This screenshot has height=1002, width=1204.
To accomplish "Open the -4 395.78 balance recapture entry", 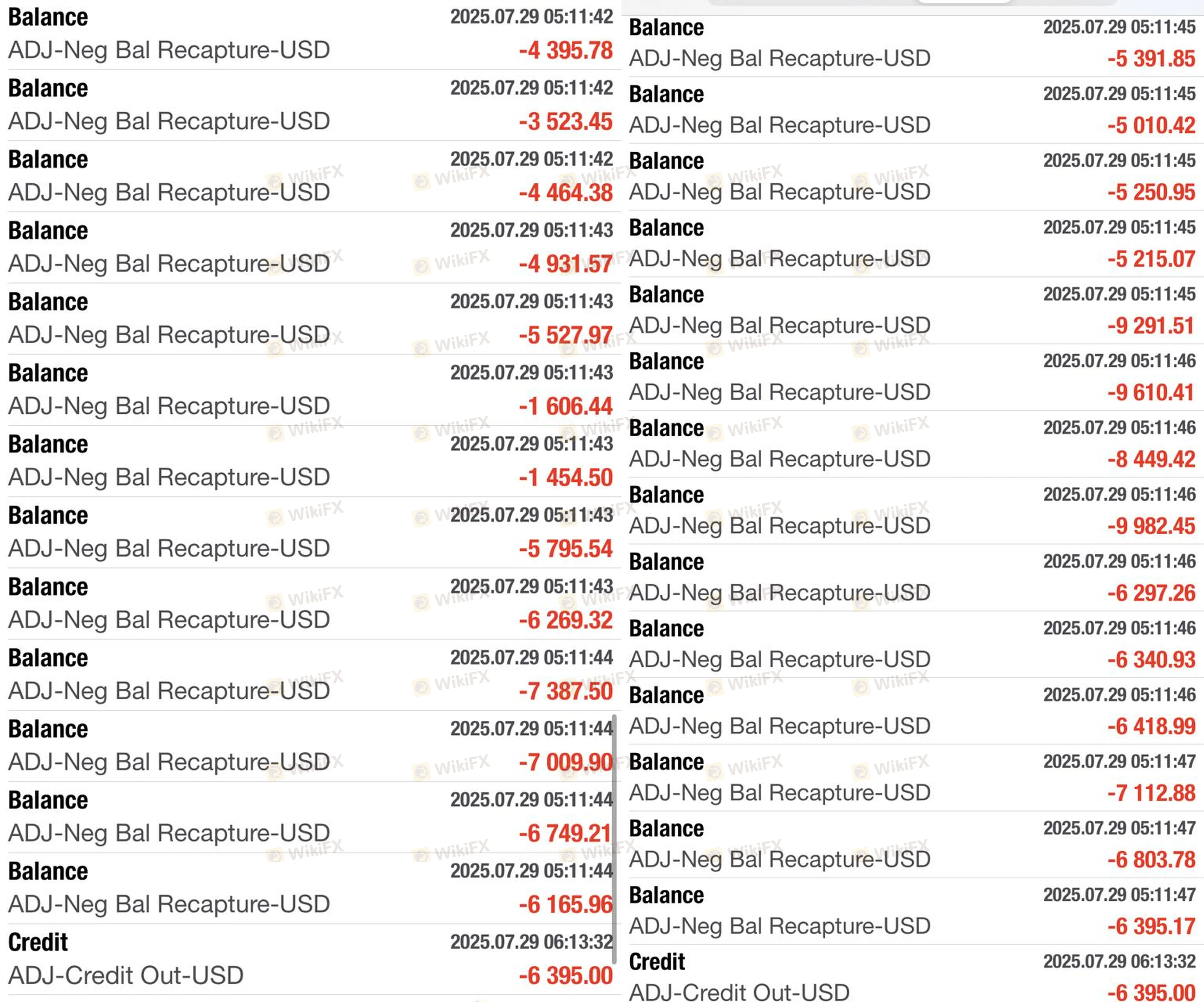I will pos(310,34).
